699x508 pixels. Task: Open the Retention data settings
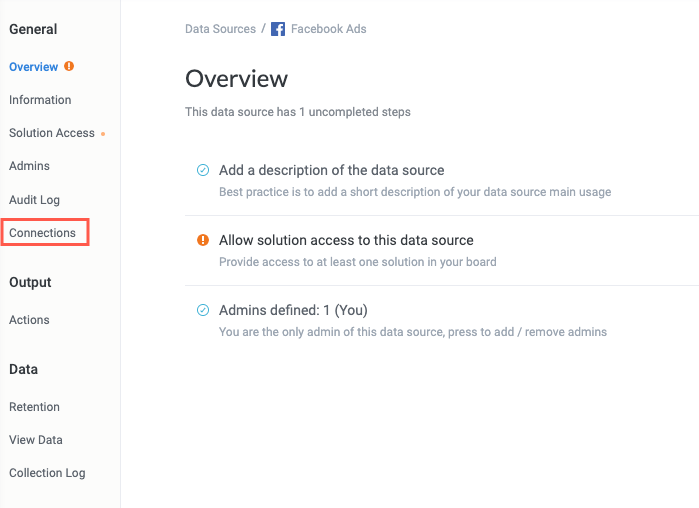(x=34, y=407)
